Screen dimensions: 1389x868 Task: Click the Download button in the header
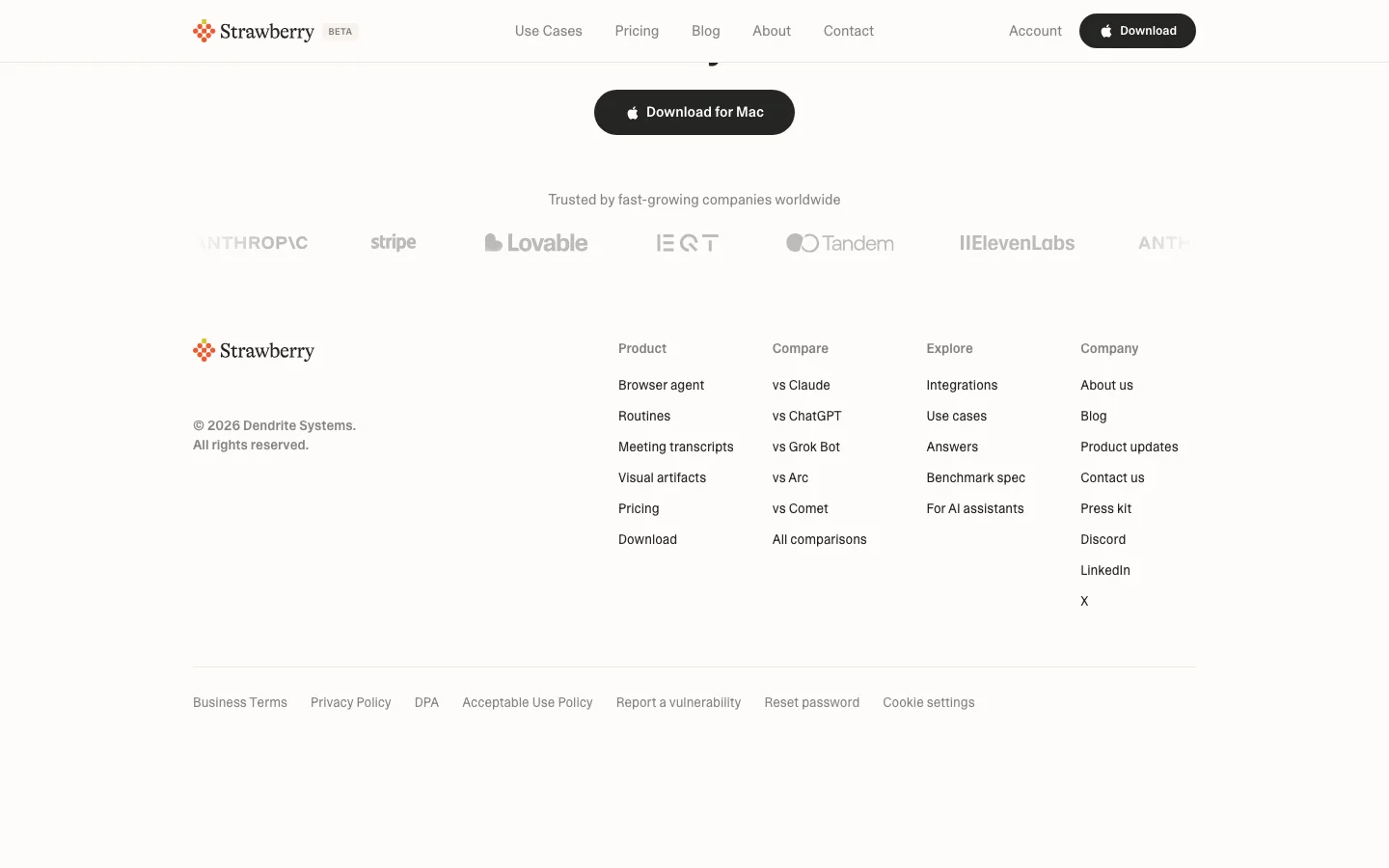tap(1137, 31)
